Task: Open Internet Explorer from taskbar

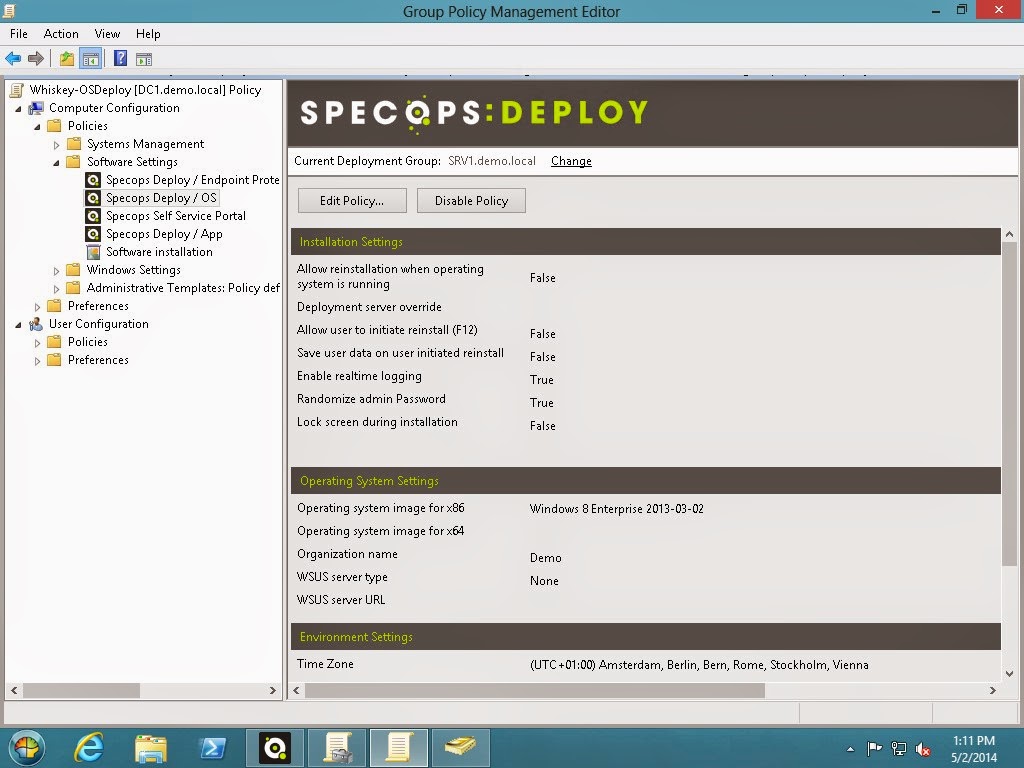Action: (89, 748)
